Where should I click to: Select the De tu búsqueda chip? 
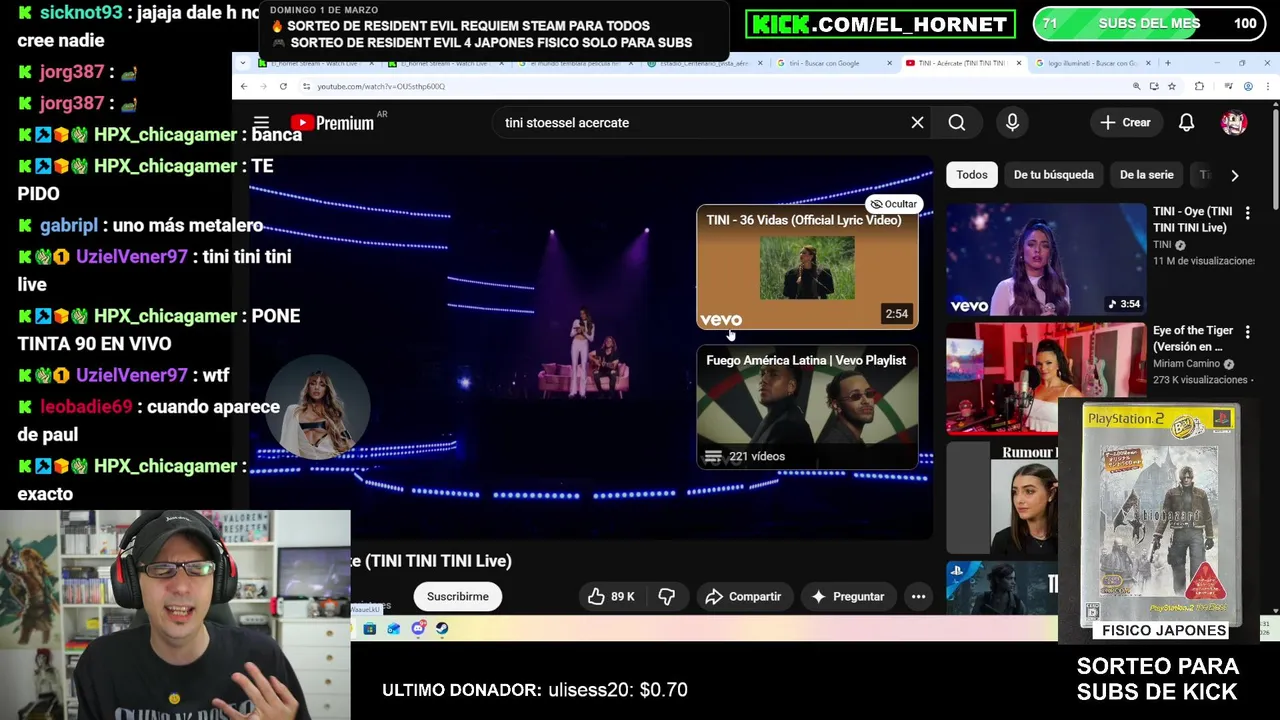point(1053,175)
